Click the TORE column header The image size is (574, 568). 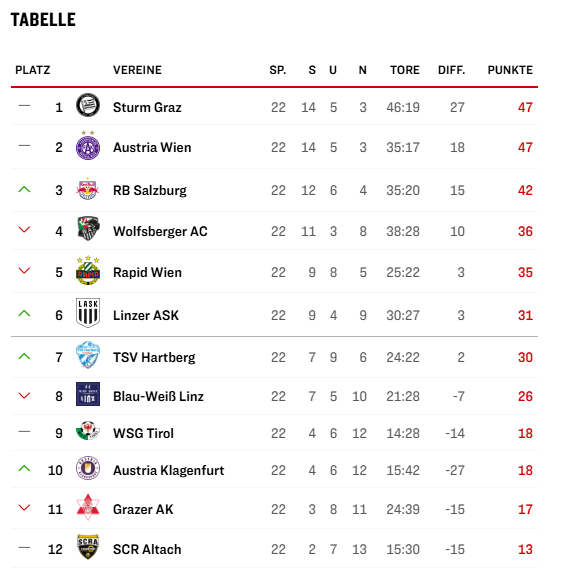pyautogui.click(x=405, y=70)
